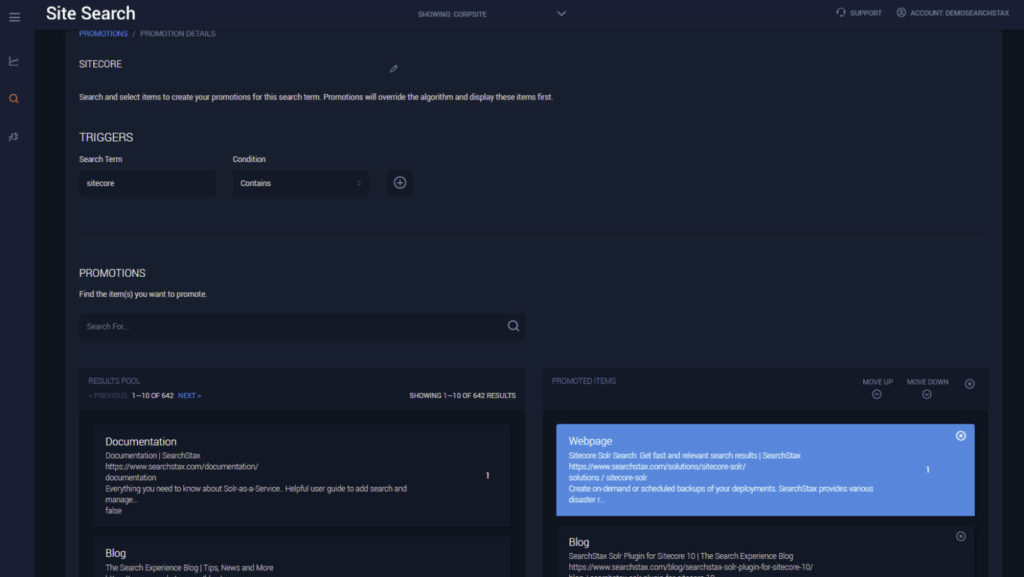Click the Move Down arrow button

(927, 394)
